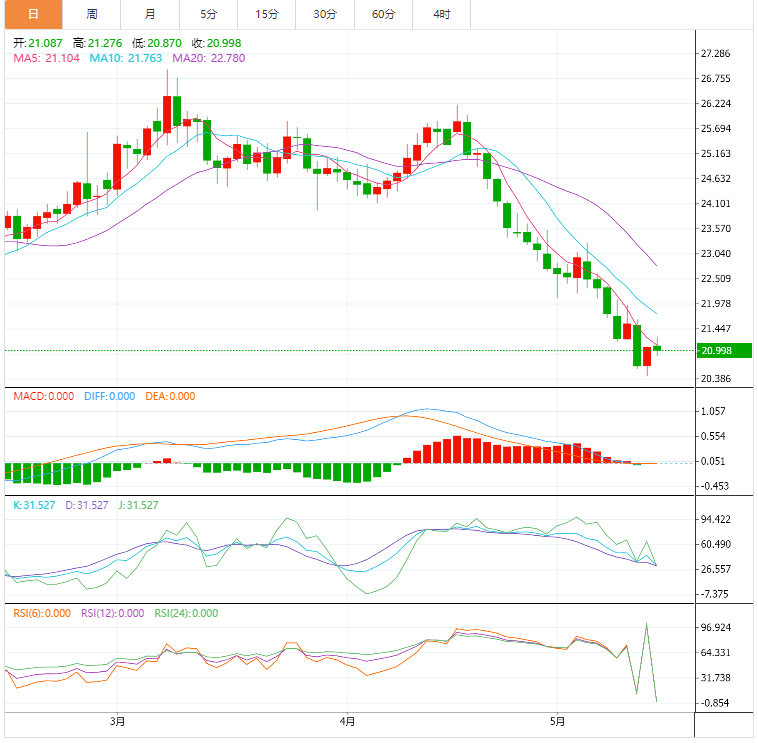Click the RSI(6):0.000 label
The image size is (758, 743).
[42, 613]
